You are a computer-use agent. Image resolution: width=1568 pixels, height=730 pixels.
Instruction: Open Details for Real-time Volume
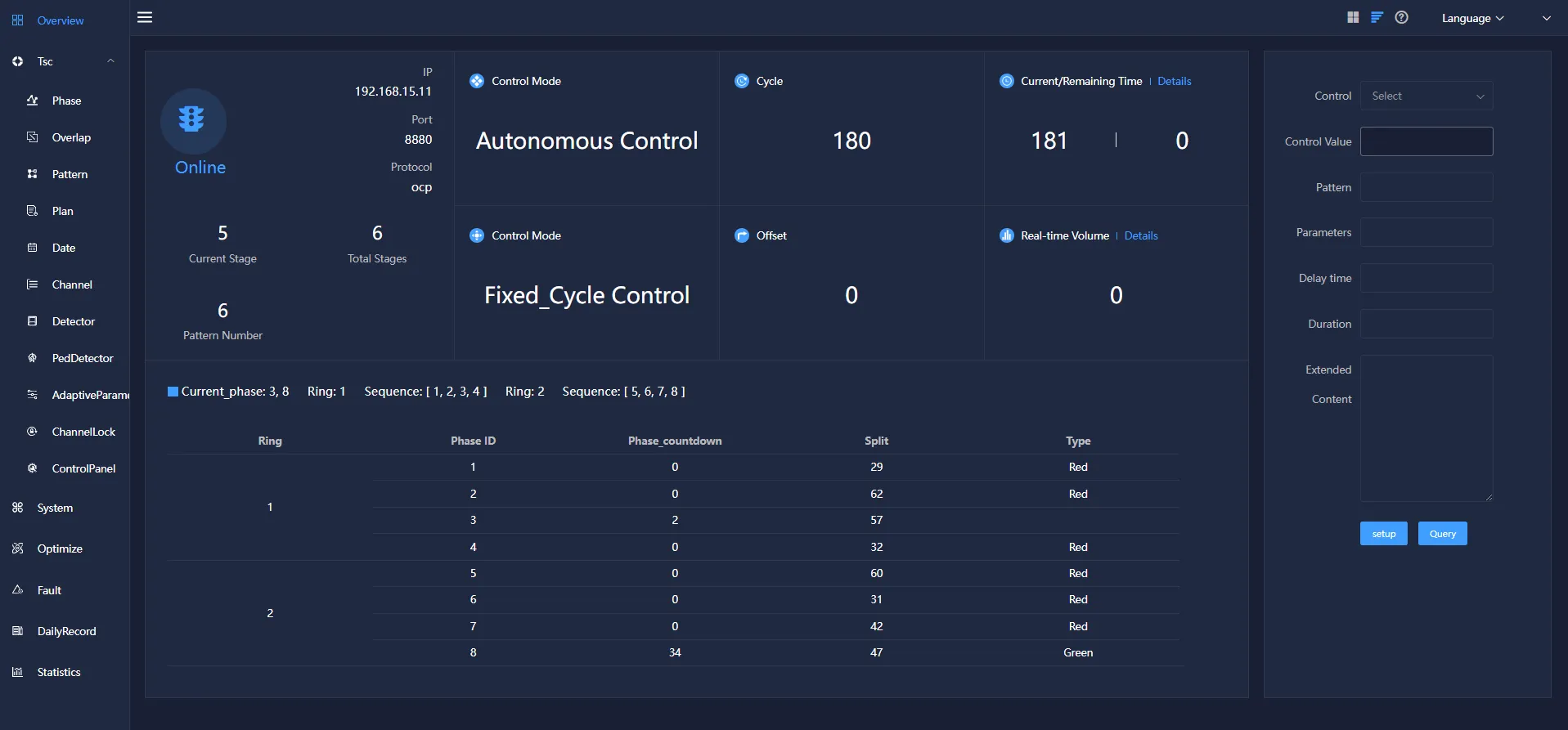coord(1141,235)
